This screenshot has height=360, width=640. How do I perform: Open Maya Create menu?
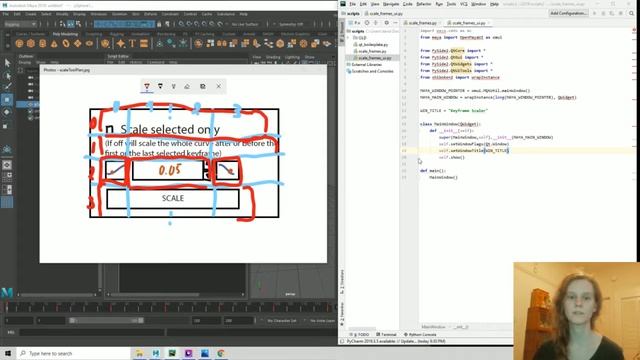click(x=31, y=14)
